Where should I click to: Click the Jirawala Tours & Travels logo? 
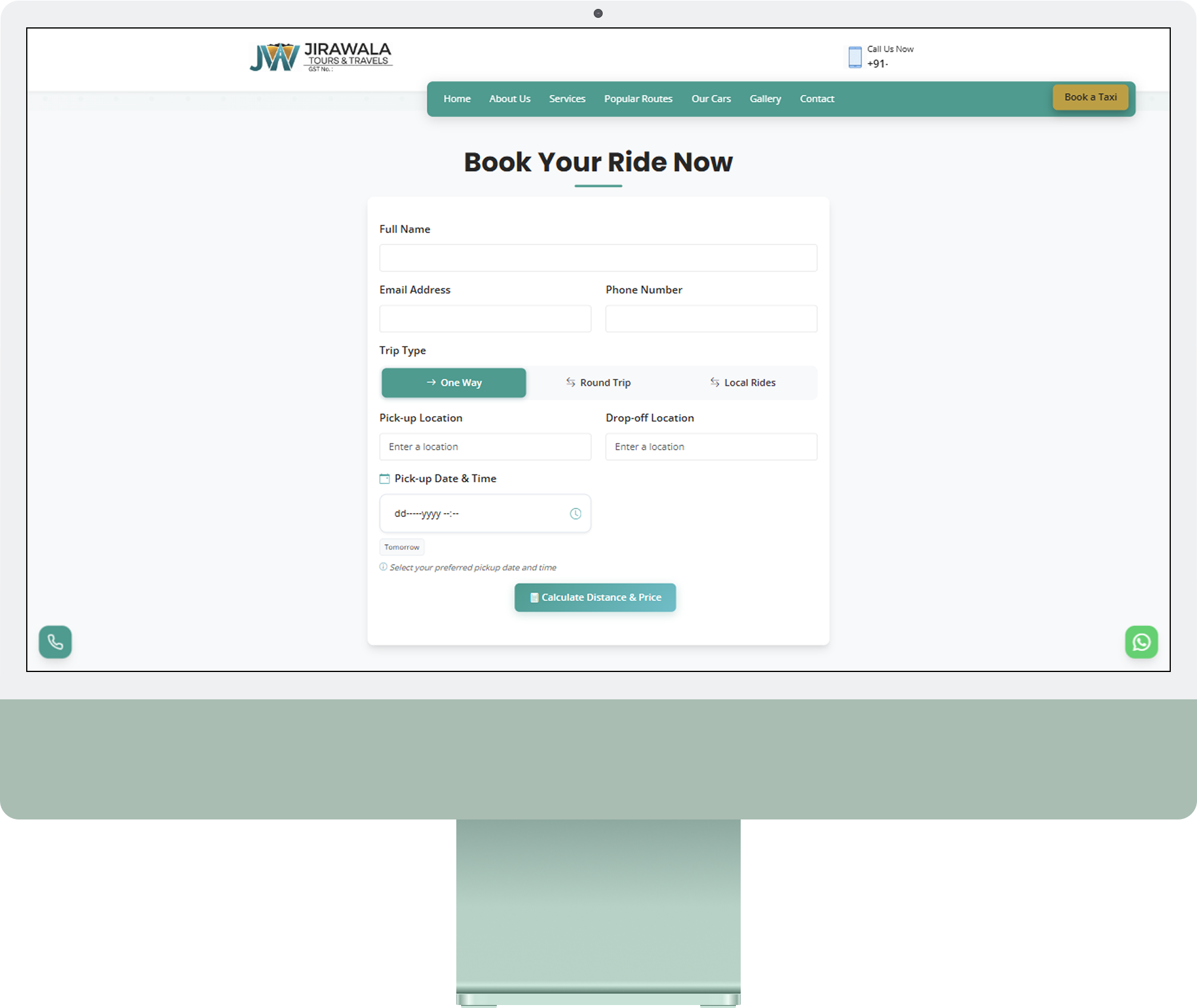[x=321, y=57]
